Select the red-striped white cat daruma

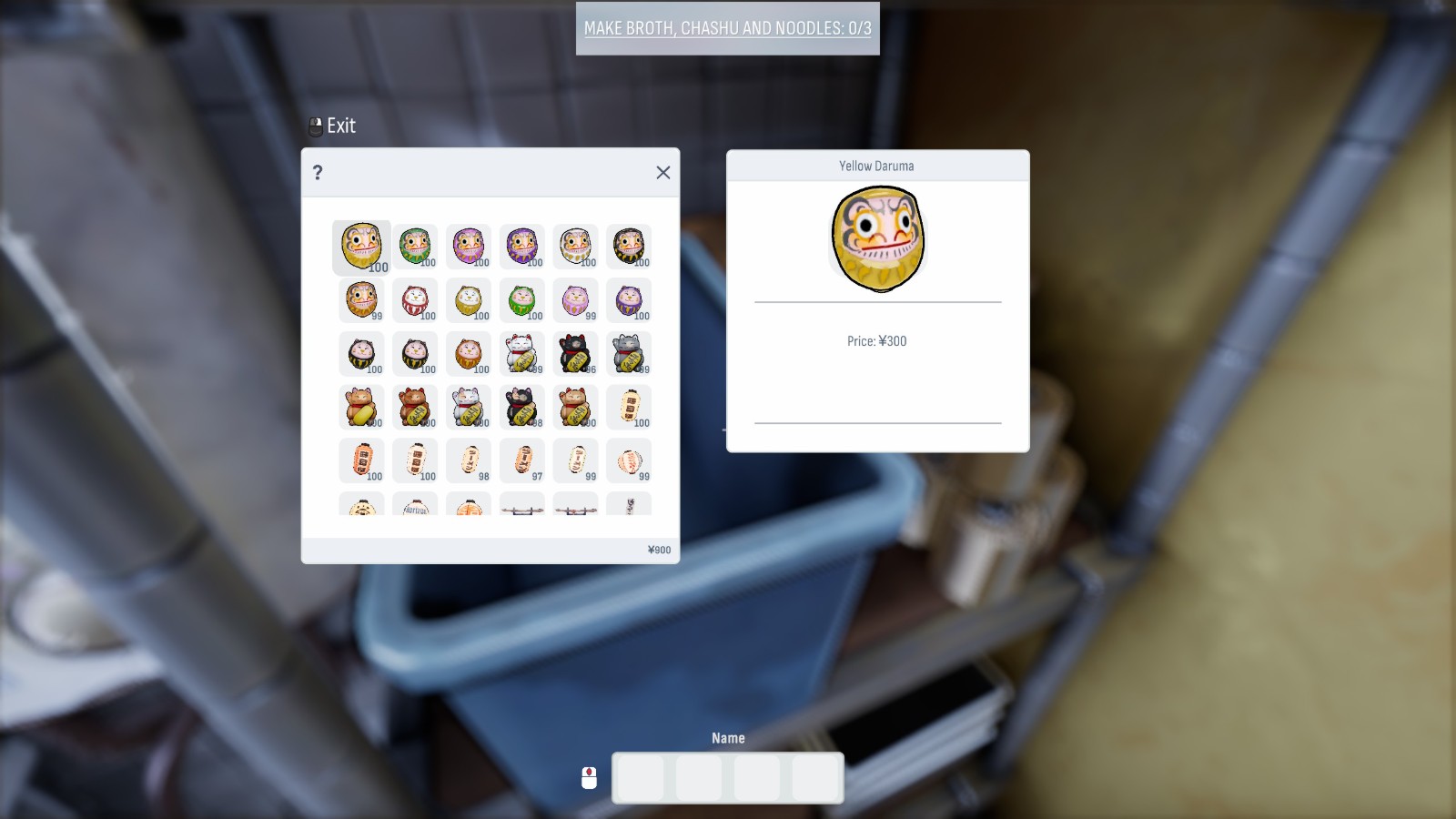(415, 300)
